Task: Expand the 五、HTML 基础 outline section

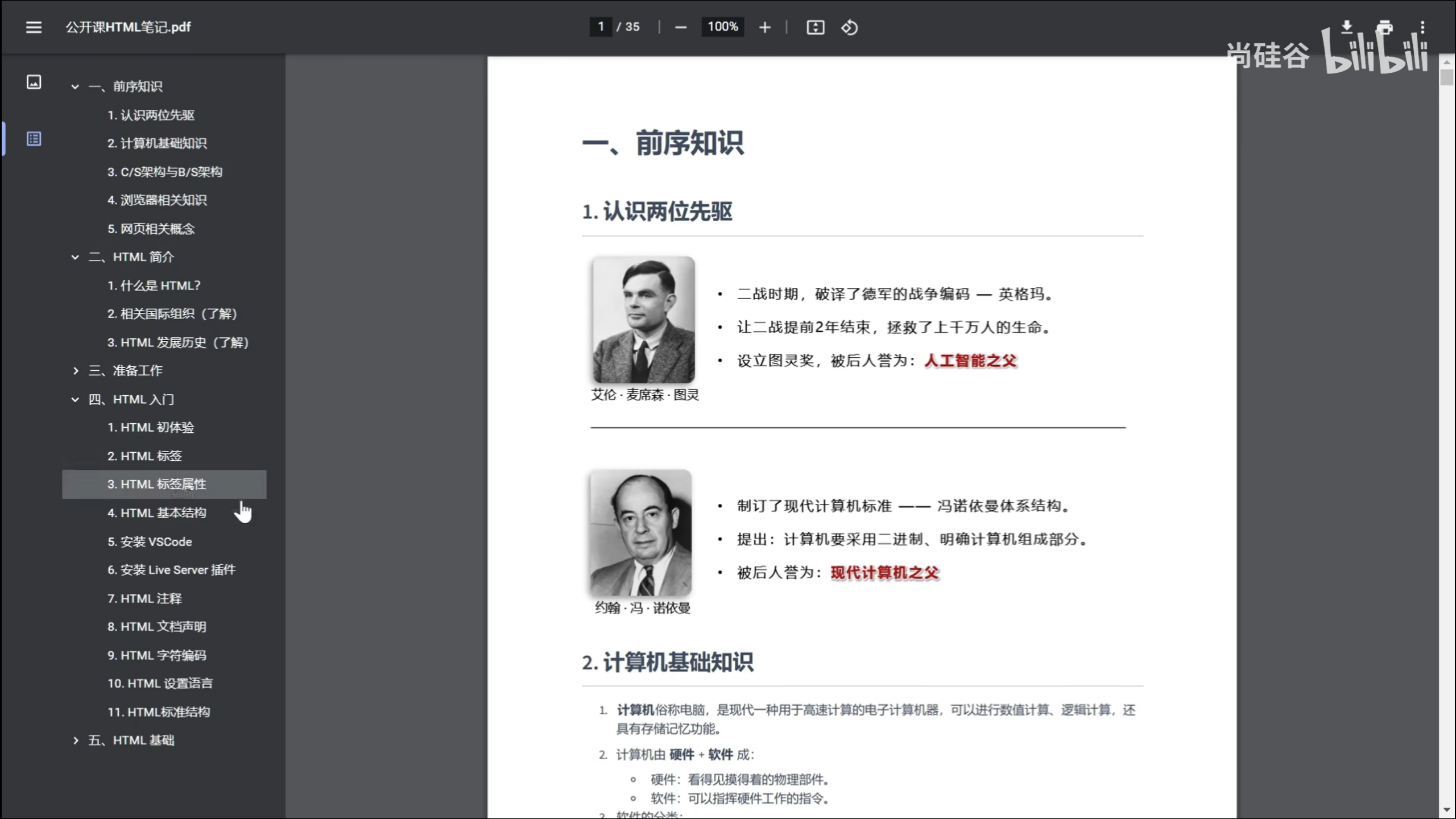Action: click(x=75, y=741)
